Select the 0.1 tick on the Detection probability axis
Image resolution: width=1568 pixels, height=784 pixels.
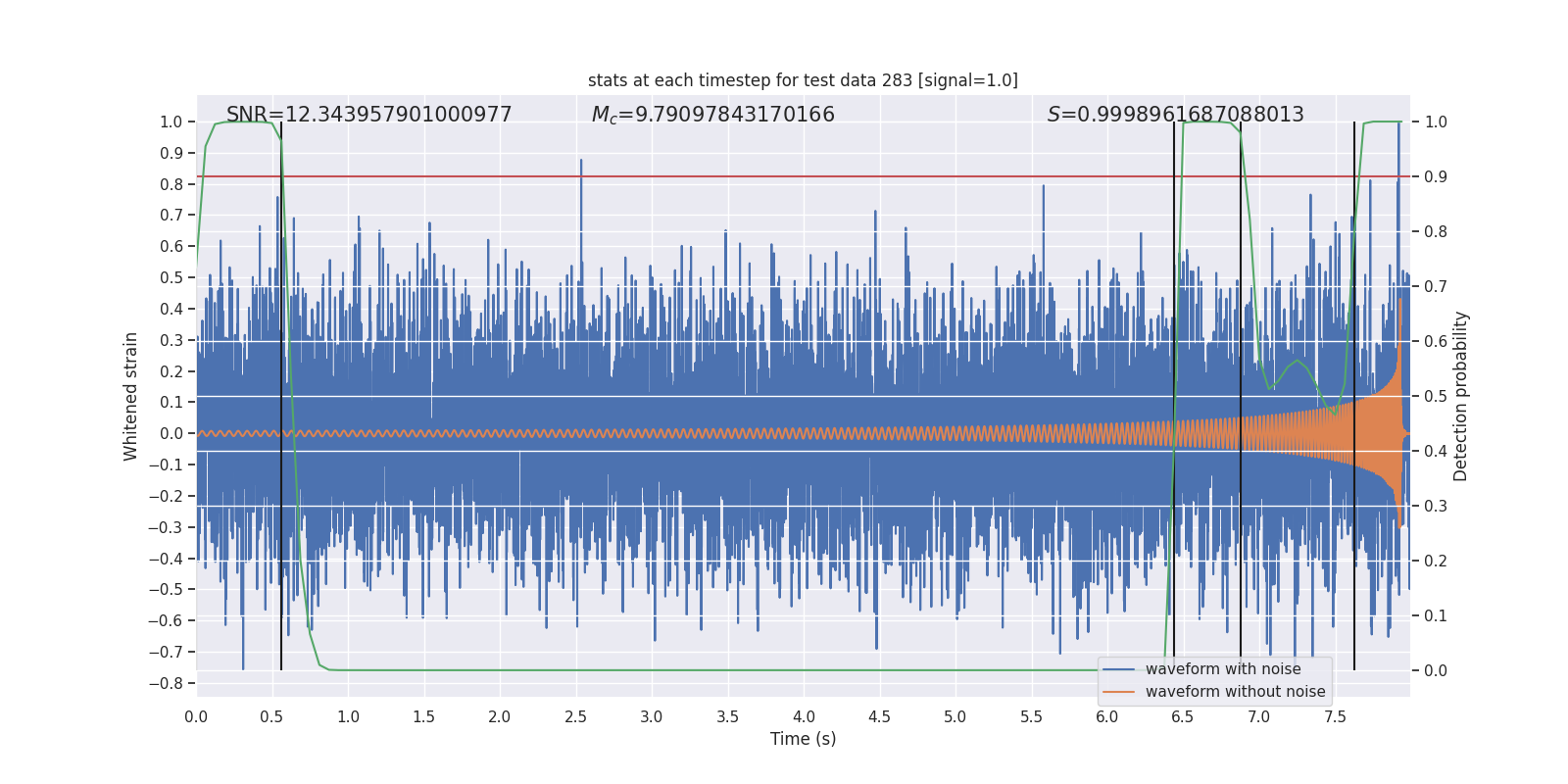click(1436, 615)
